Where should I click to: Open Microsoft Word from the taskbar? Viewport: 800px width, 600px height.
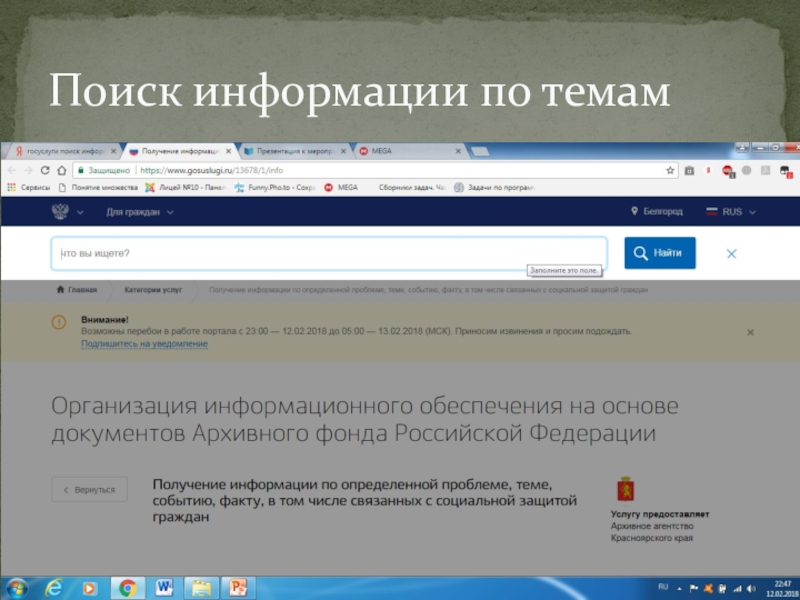click(164, 587)
